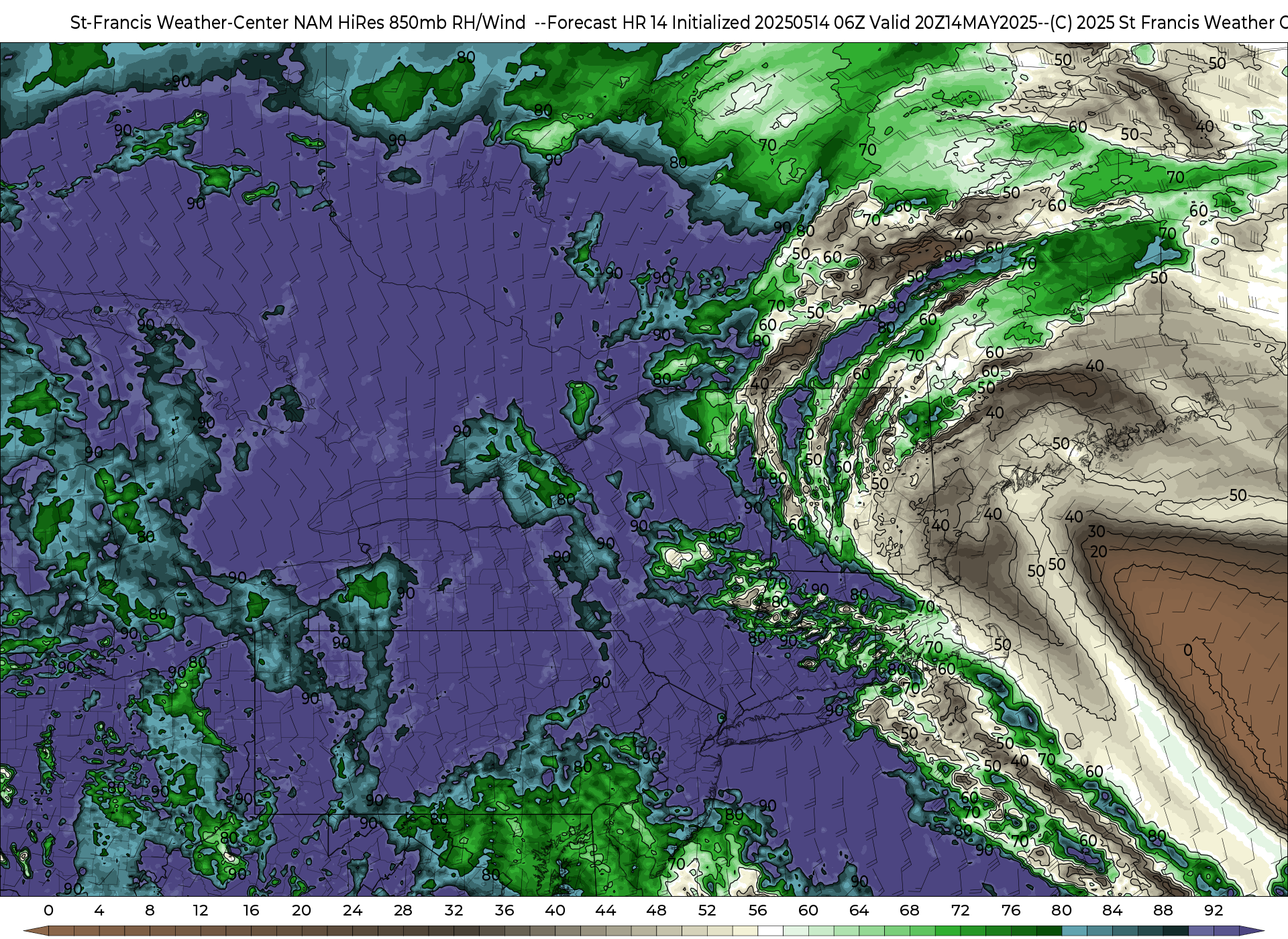Select the colorbar scale label "68"

click(910, 910)
